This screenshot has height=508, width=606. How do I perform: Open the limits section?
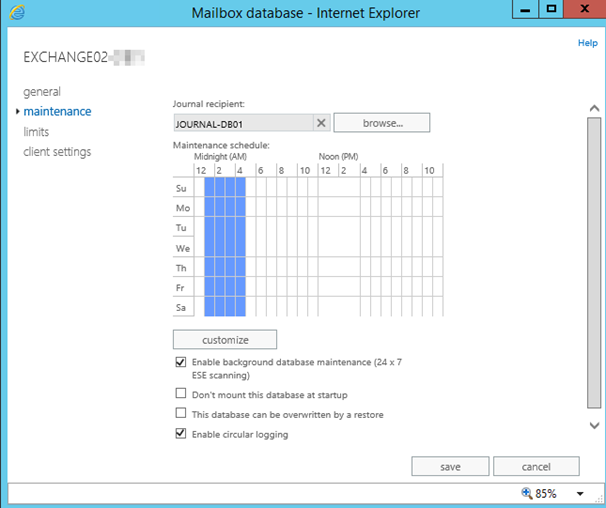36,132
